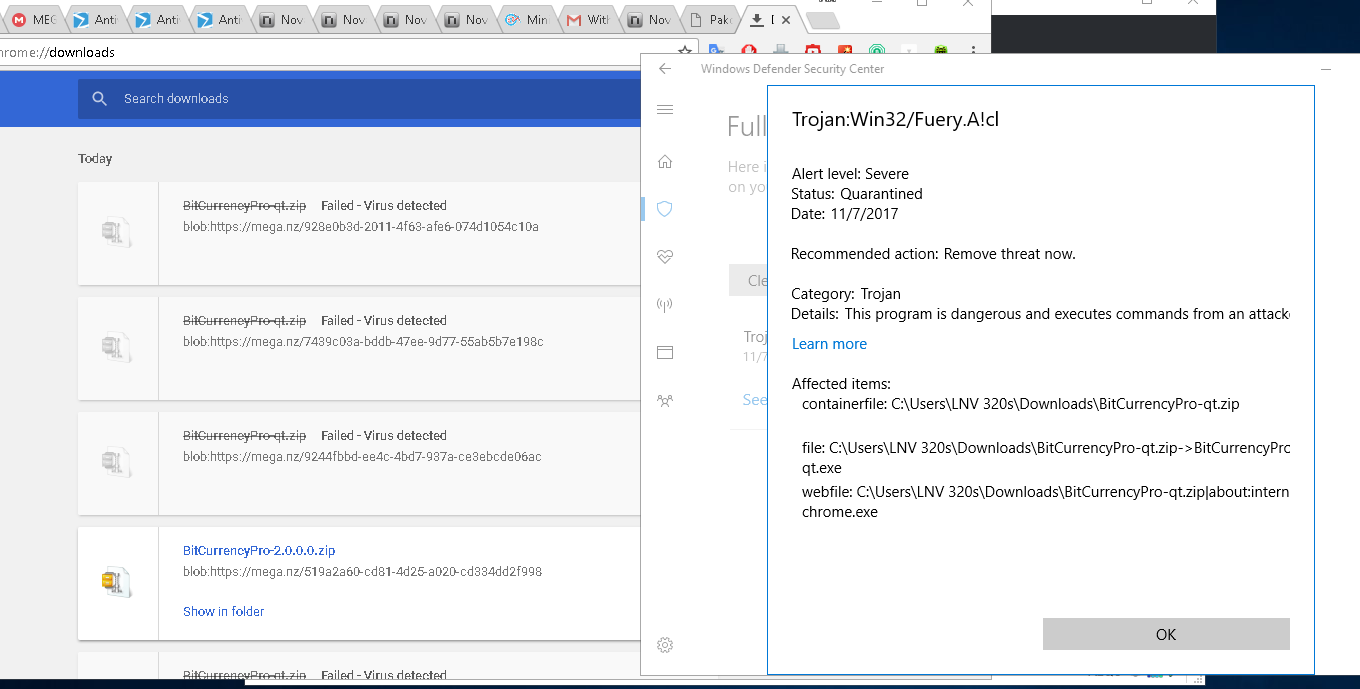Click the Date: 11/7/2017 text
The image size is (1360, 689).
coord(845,214)
